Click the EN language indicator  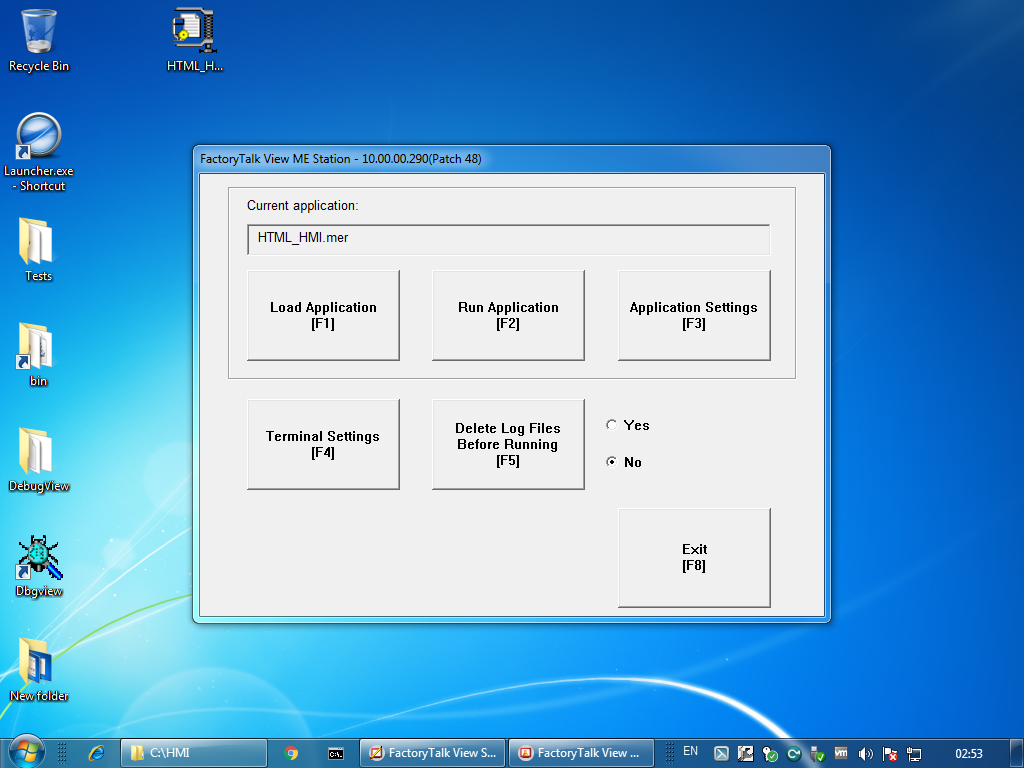click(690, 751)
